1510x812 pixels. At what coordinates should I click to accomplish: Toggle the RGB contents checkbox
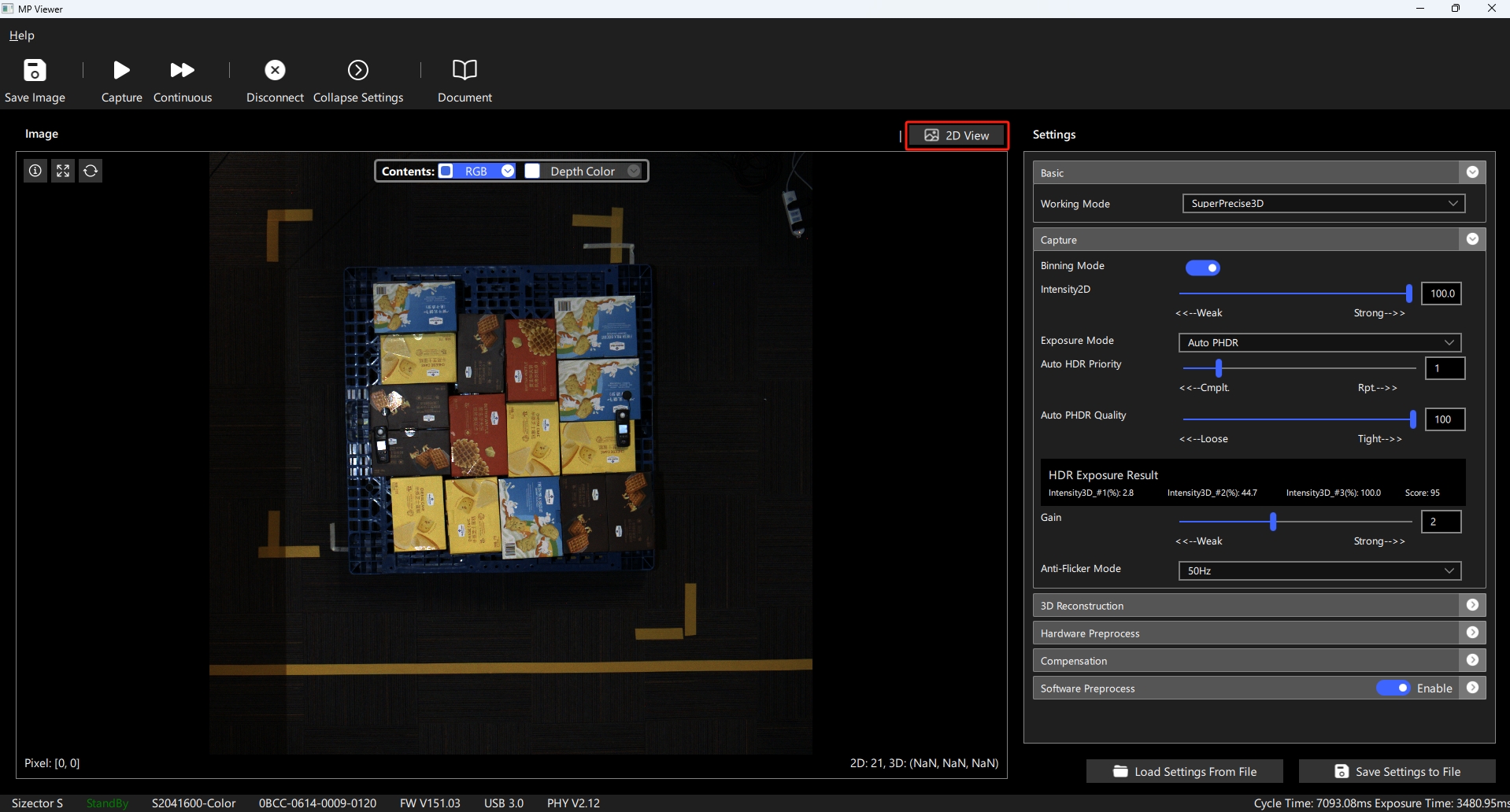pos(446,171)
